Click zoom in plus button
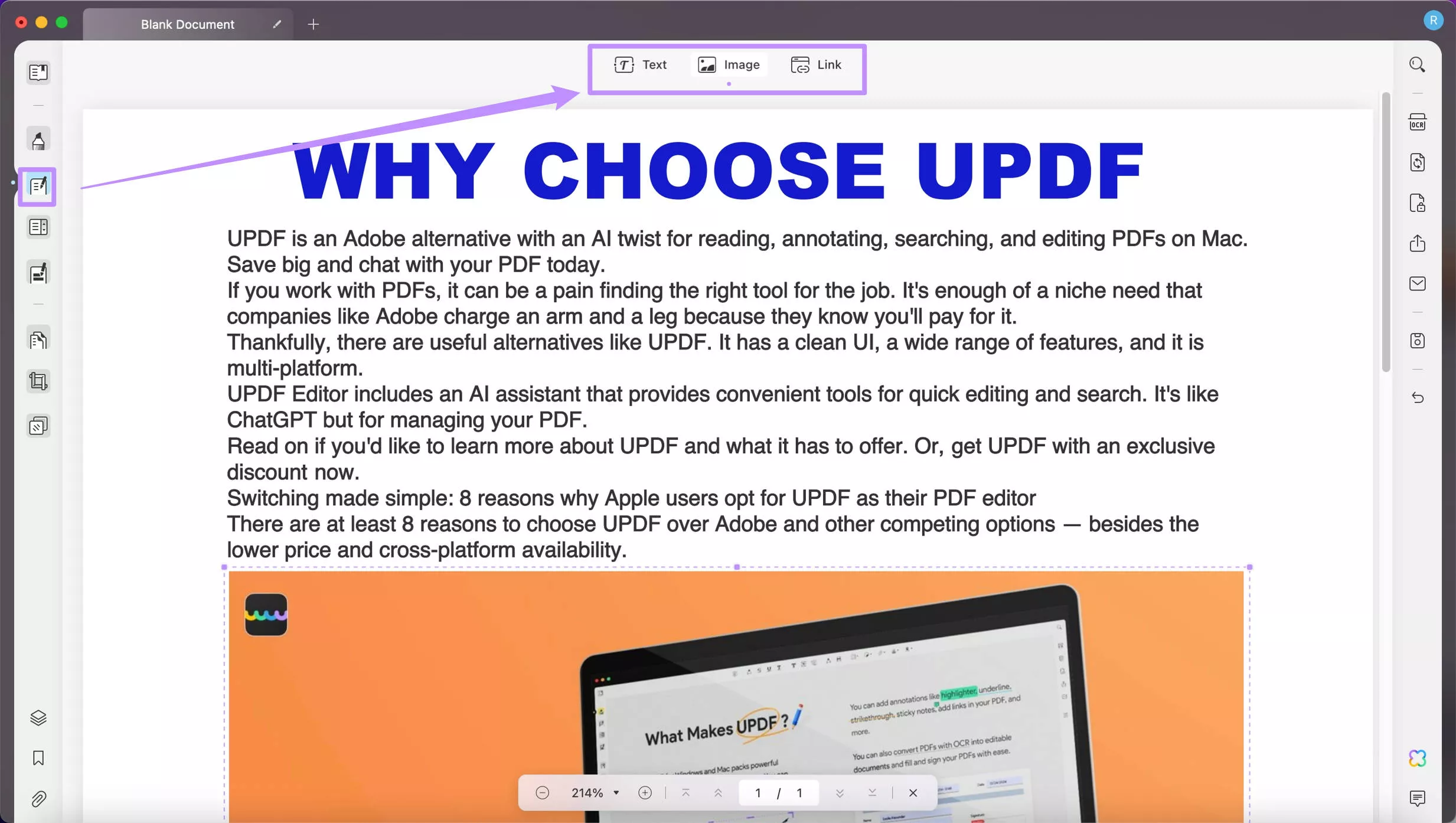Viewport: 1456px width, 823px height. tap(645, 792)
